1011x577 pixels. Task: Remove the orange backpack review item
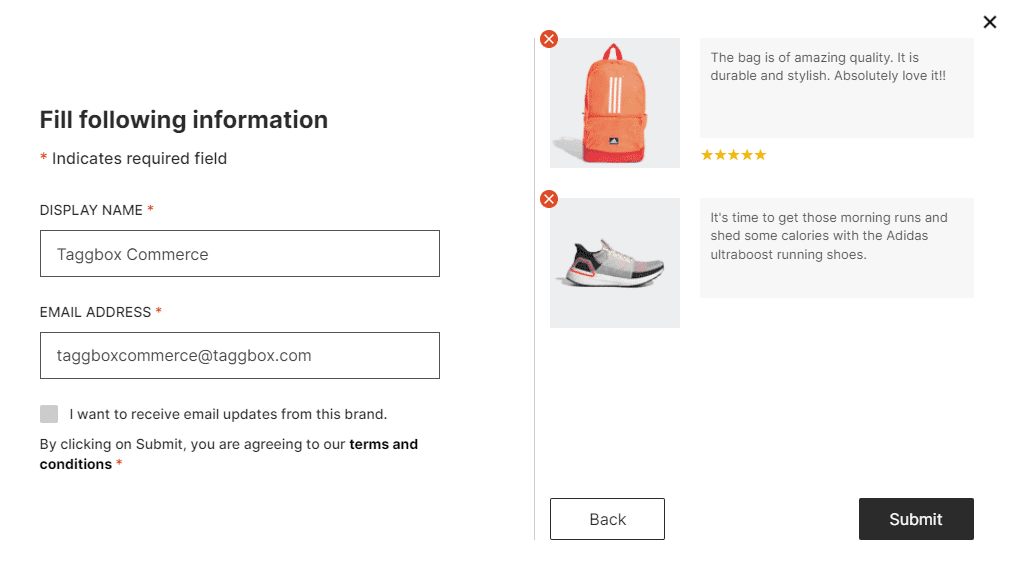549,39
